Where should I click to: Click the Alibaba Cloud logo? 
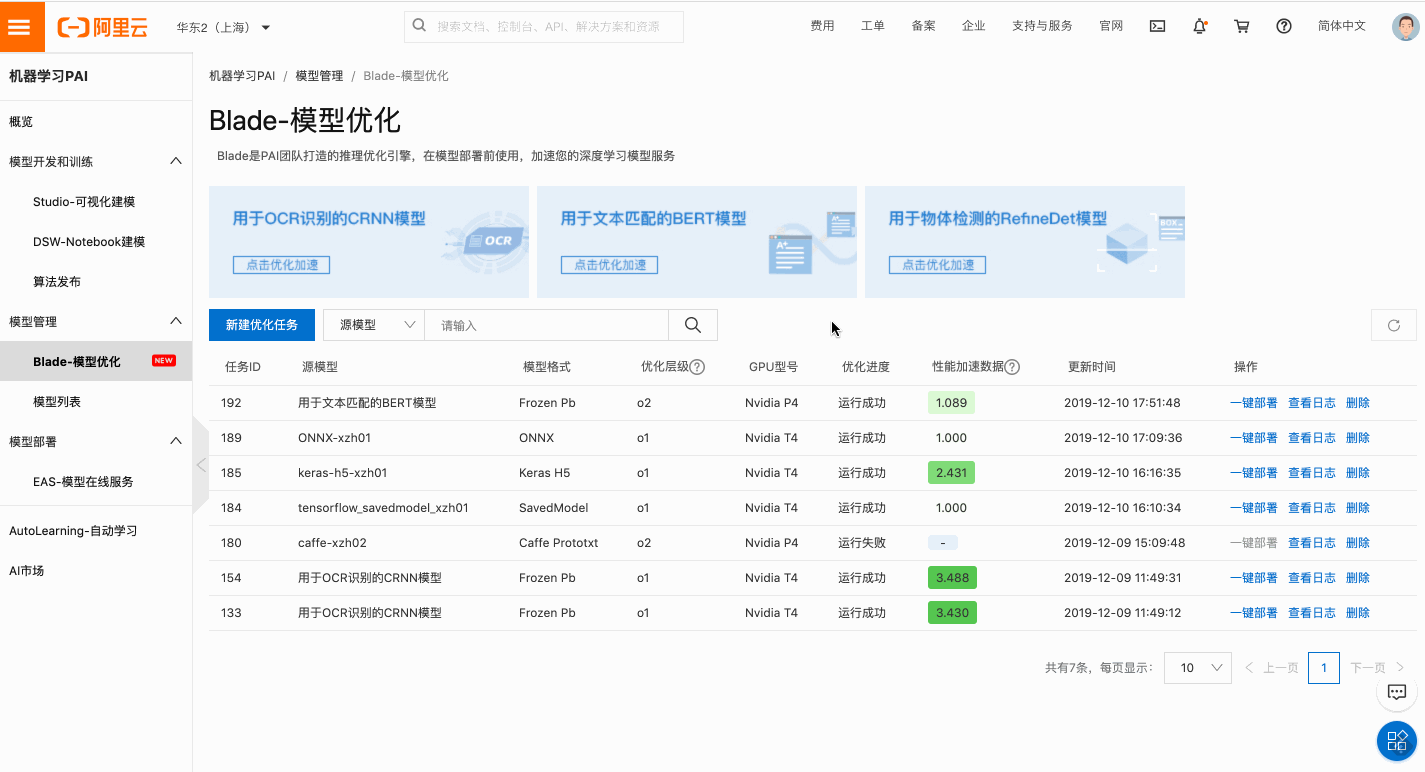[103, 27]
